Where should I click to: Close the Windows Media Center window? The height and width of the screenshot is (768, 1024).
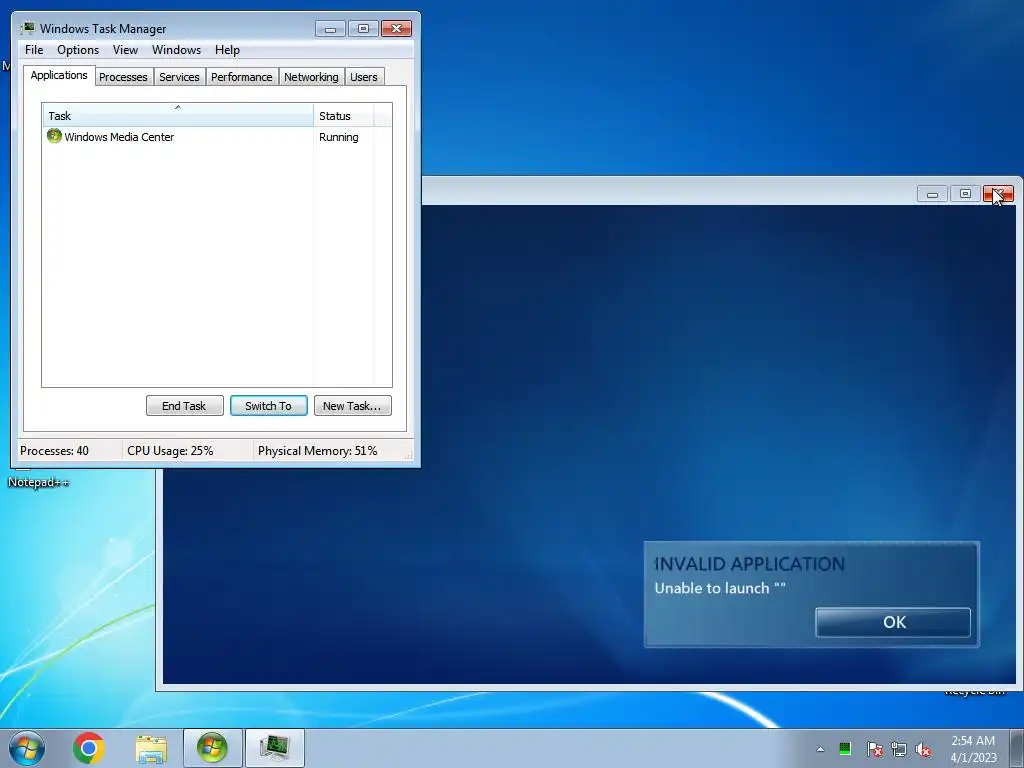point(999,194)
